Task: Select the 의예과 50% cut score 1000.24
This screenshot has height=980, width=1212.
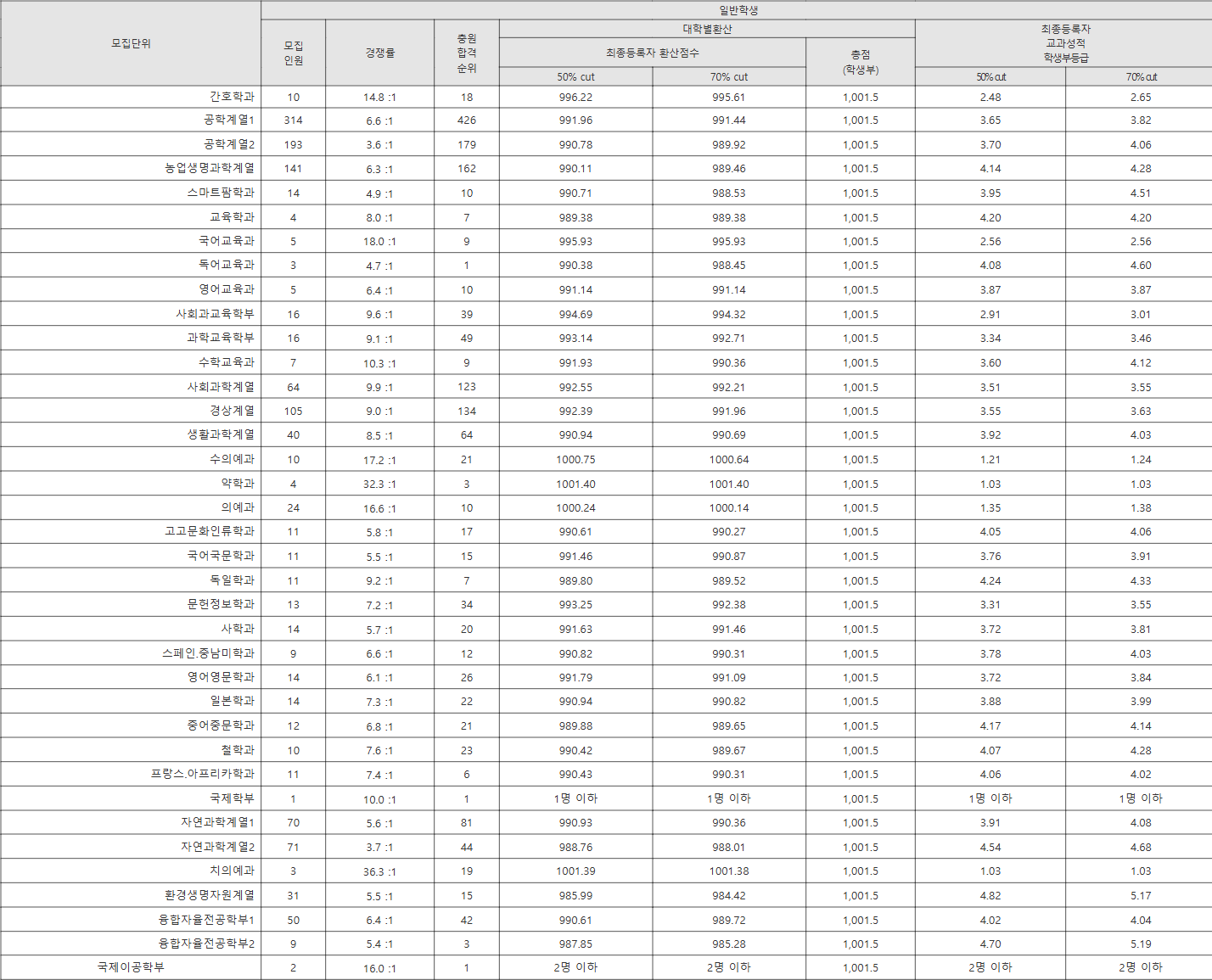Action: [x=575, y=508]
